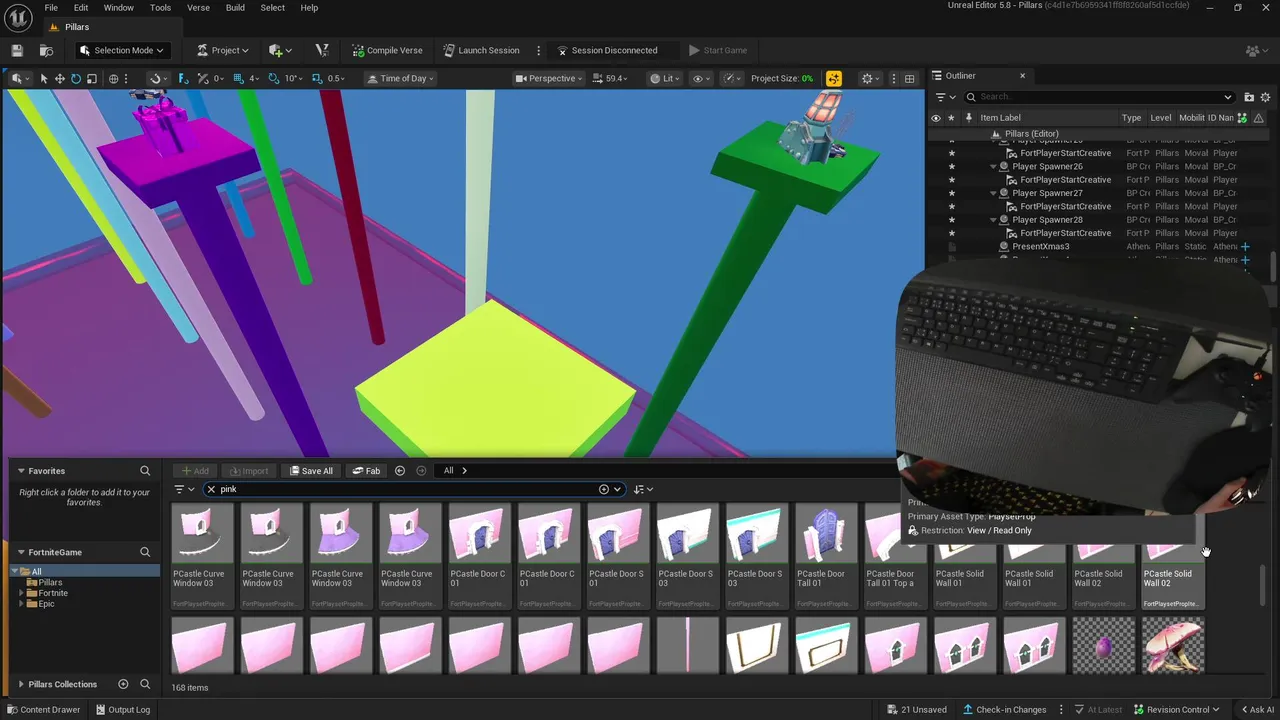Select the Epic folder in the tree

pos(46,604)
